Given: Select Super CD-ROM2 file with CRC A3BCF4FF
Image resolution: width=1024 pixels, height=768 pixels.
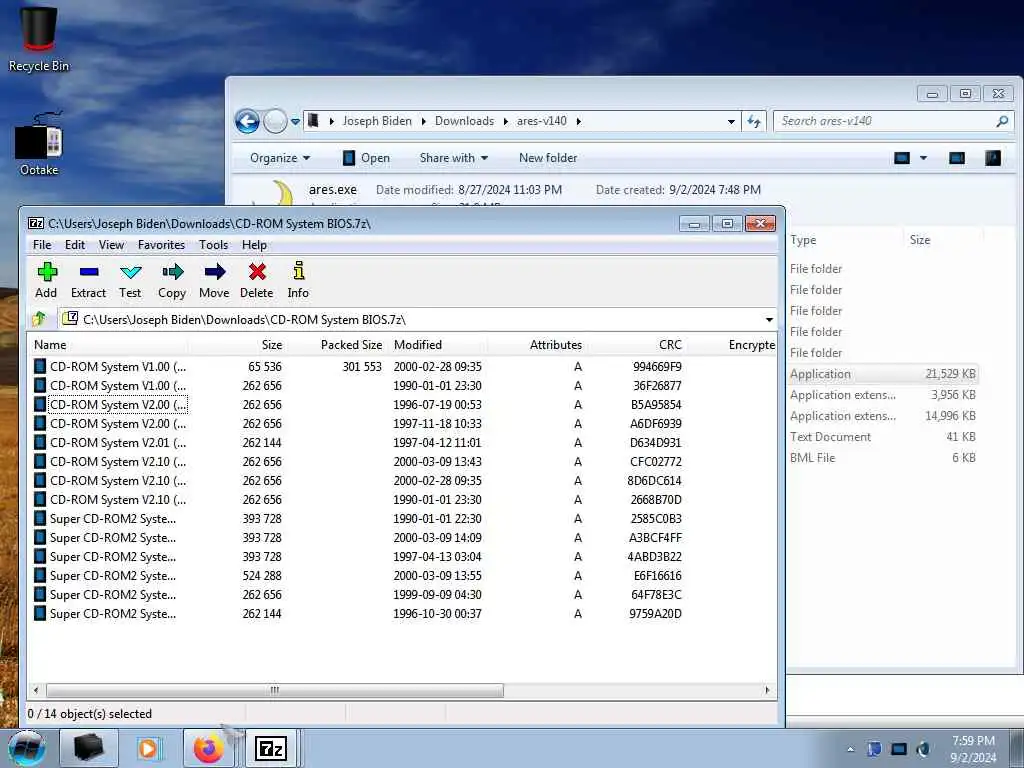Looking at the screenshot, I should tap(112, 537).
